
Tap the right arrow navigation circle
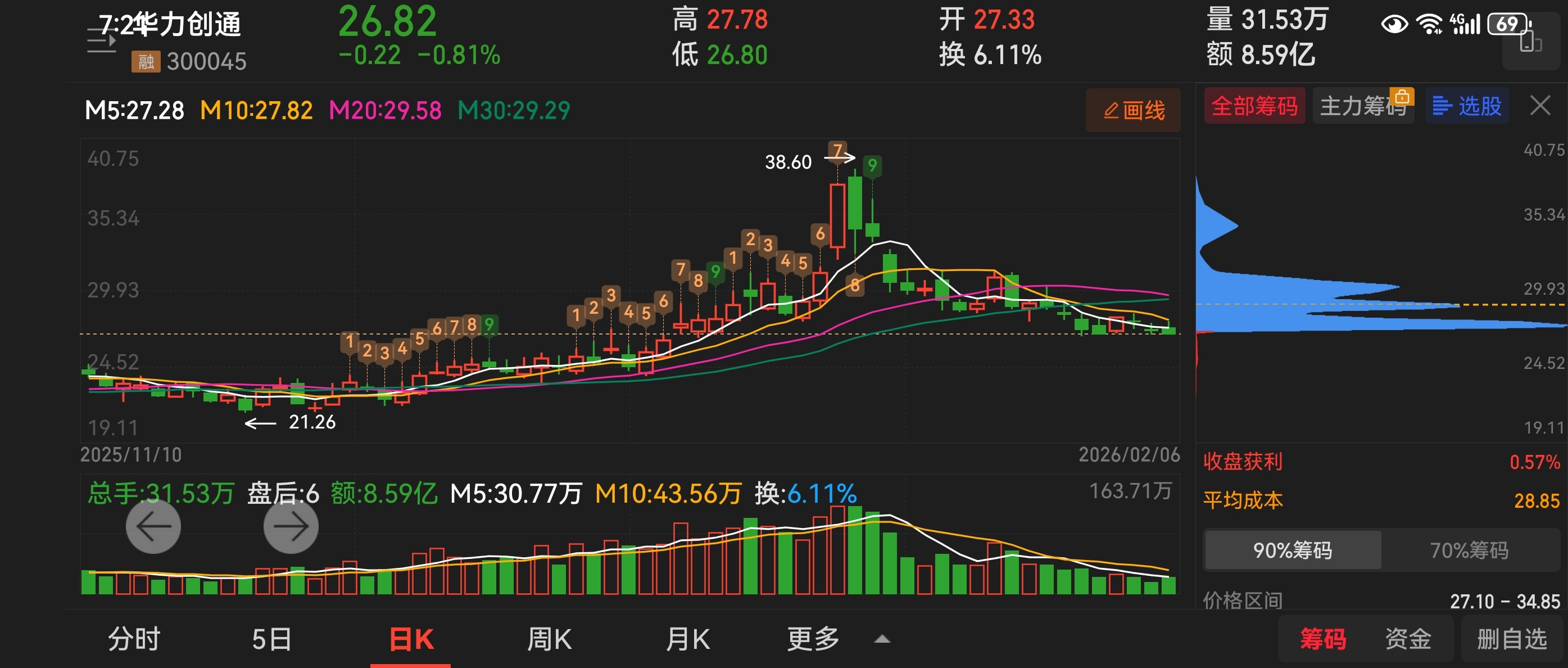point(291,527)
